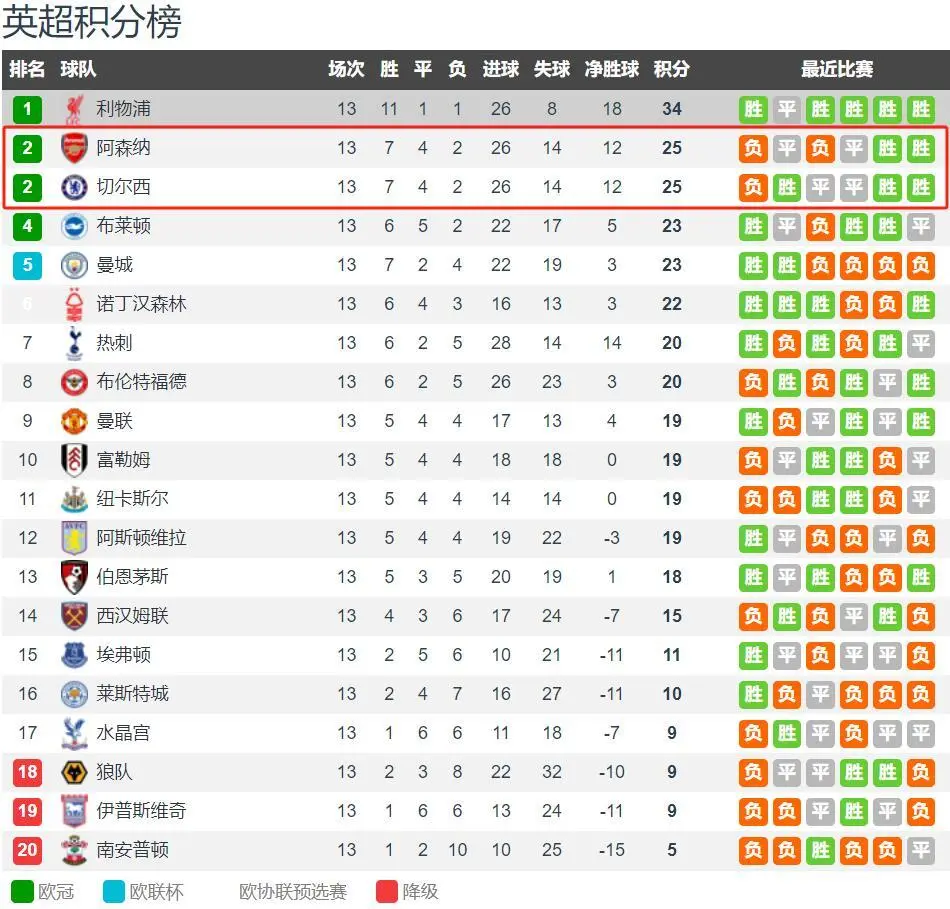Open the 曼城 team name link
This screenshot has height=909, width=950.
(114, 265)
